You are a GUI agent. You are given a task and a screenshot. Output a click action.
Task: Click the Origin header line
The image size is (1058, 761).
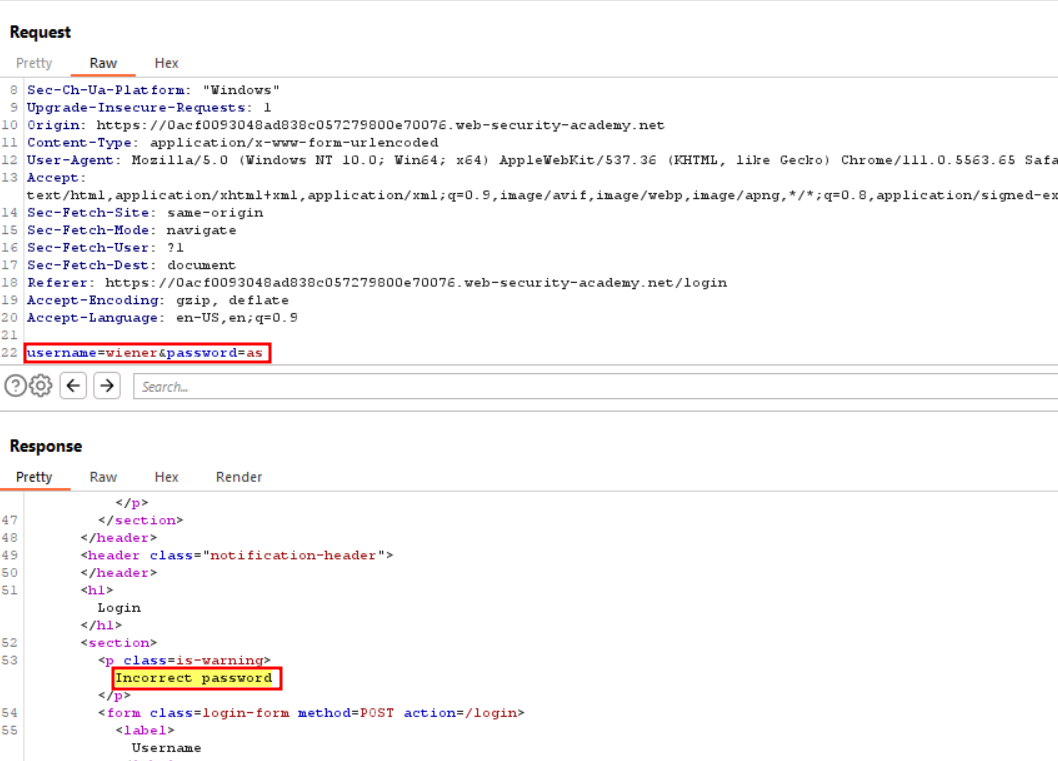pyautogui.click(x=345, y=125)
